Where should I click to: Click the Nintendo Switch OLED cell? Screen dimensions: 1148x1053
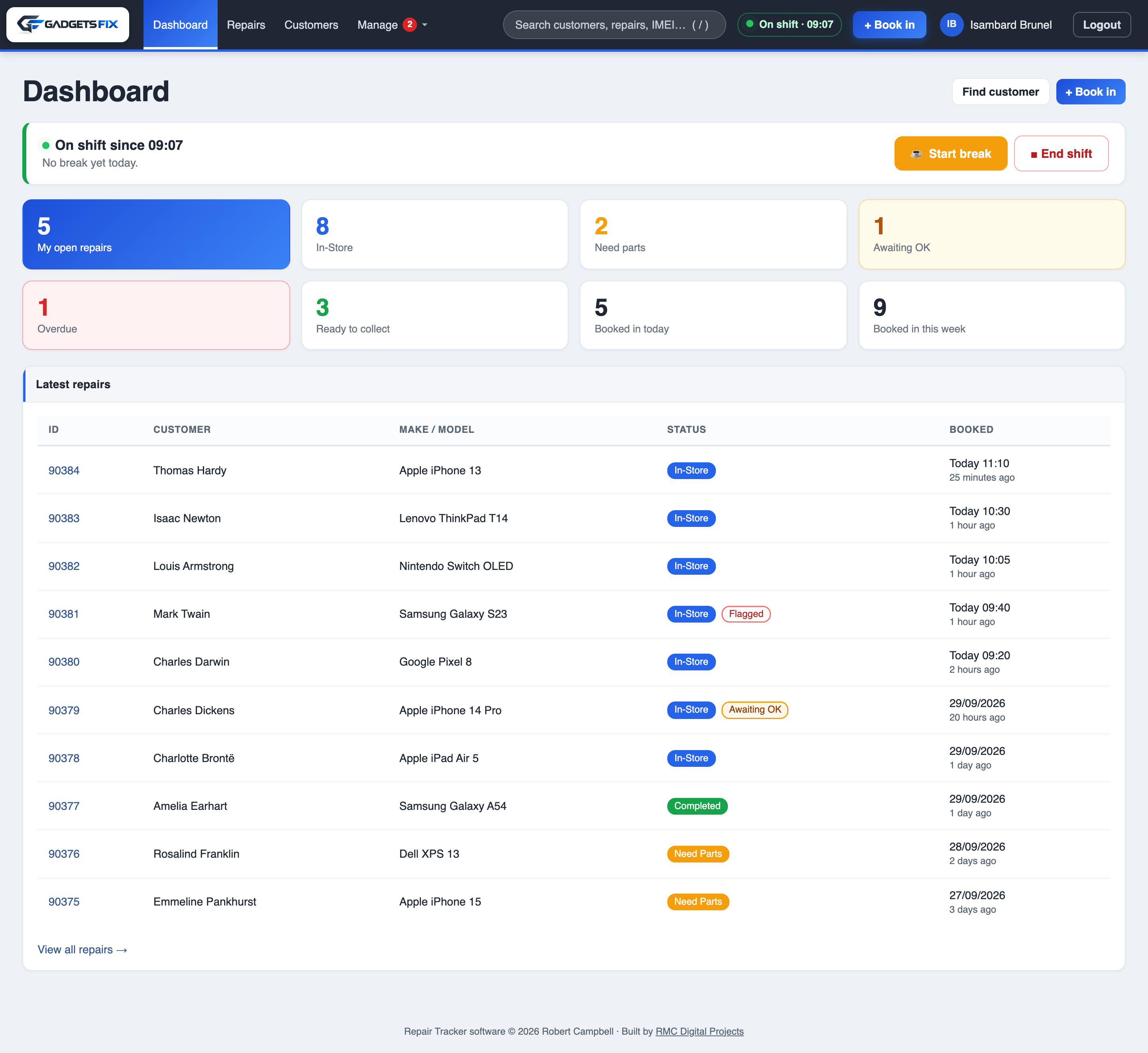point(456,566)
